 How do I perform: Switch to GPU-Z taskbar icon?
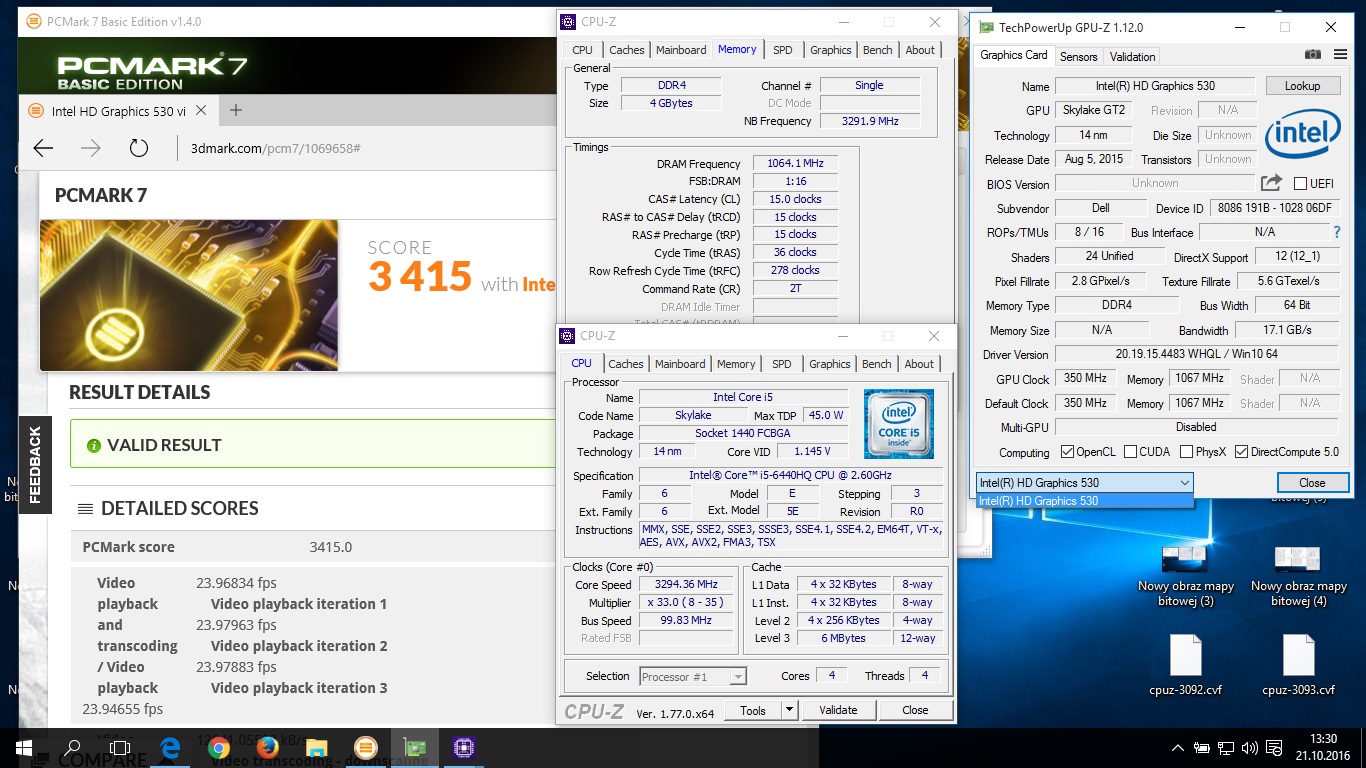pyautogui.click(x=414, y=747)
